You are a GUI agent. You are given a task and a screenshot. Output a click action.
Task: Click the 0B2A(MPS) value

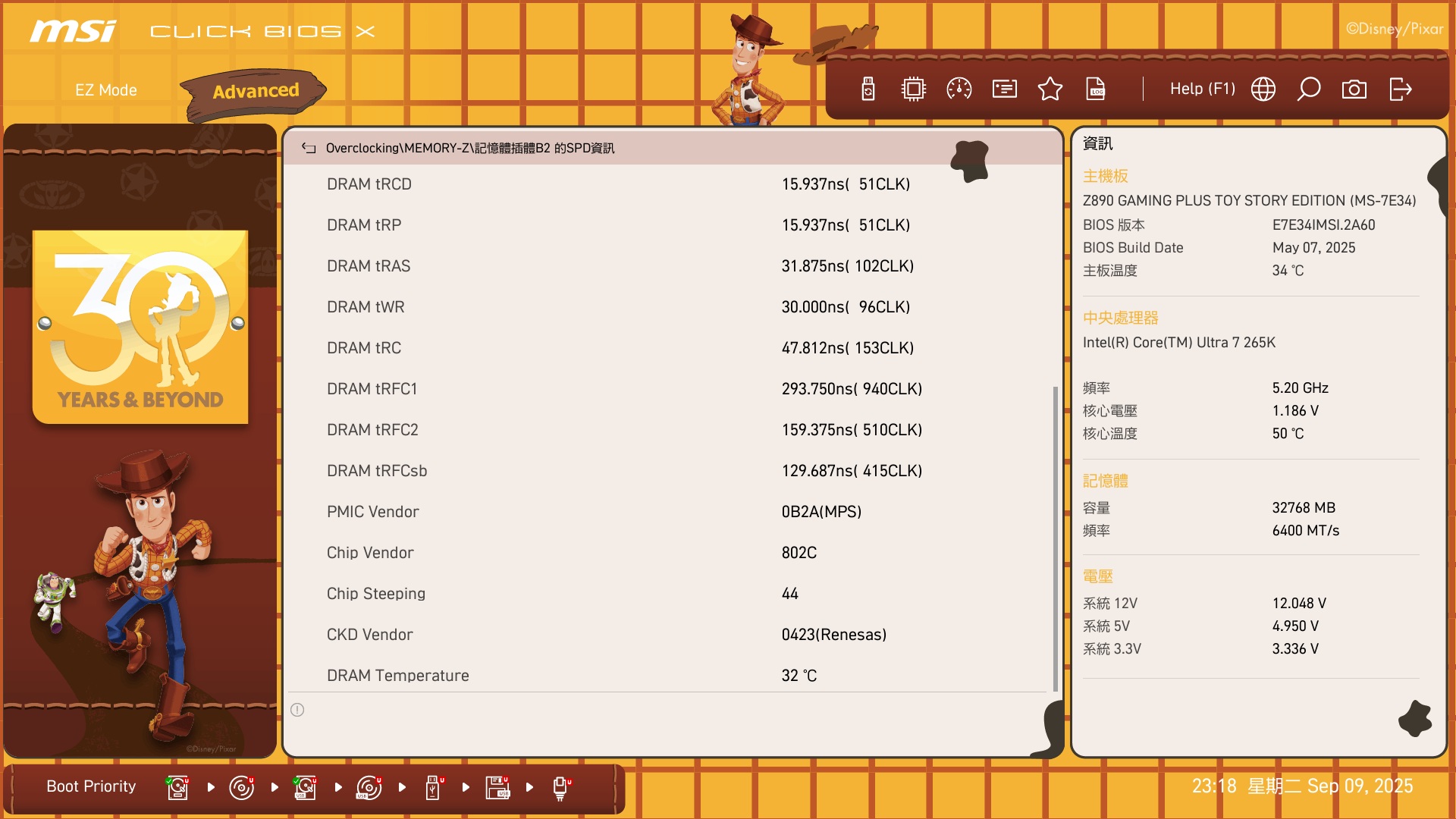821,512
